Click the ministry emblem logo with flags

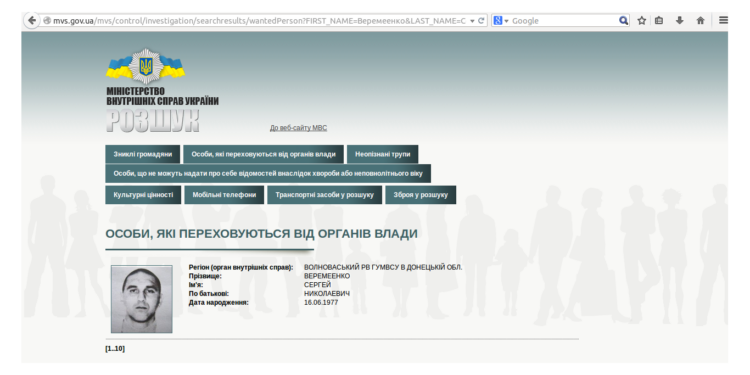point(145,66)
